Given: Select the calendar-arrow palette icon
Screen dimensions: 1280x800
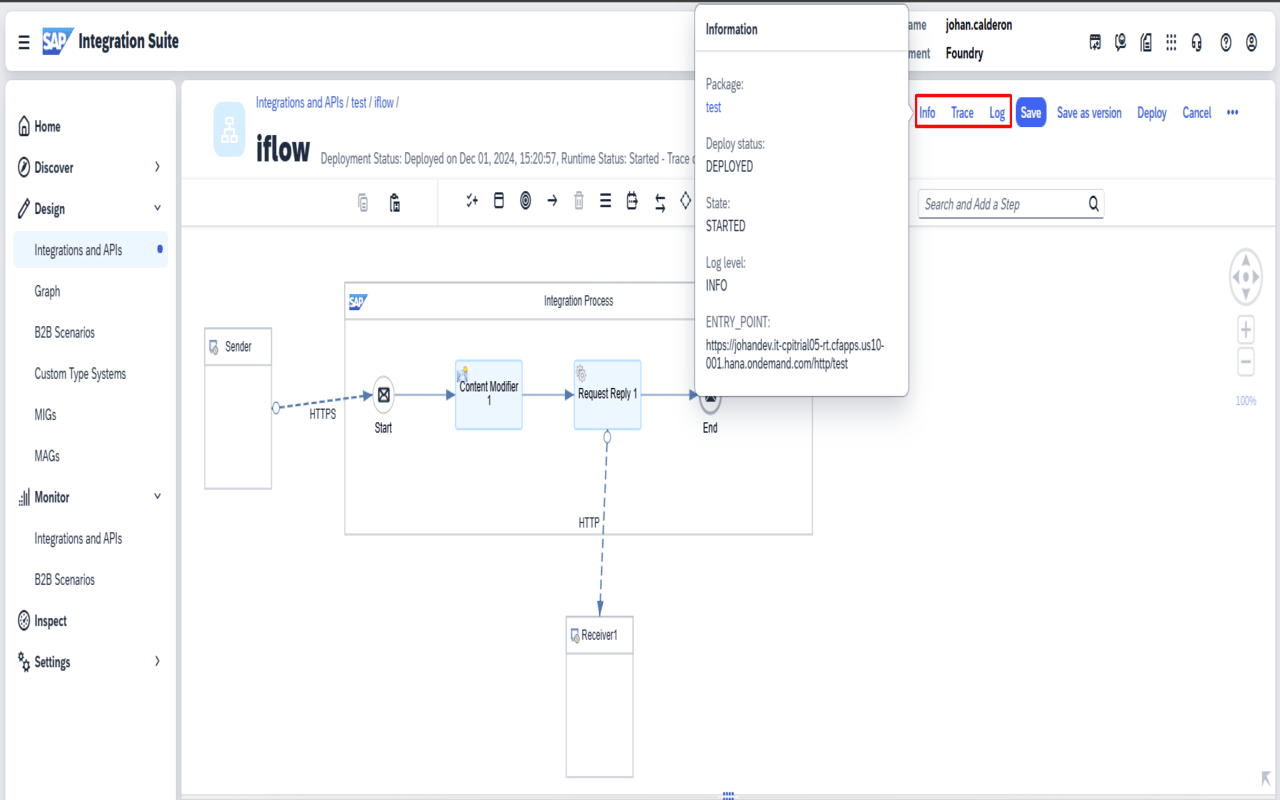Looking at the screenshot, I should (632, 201).
